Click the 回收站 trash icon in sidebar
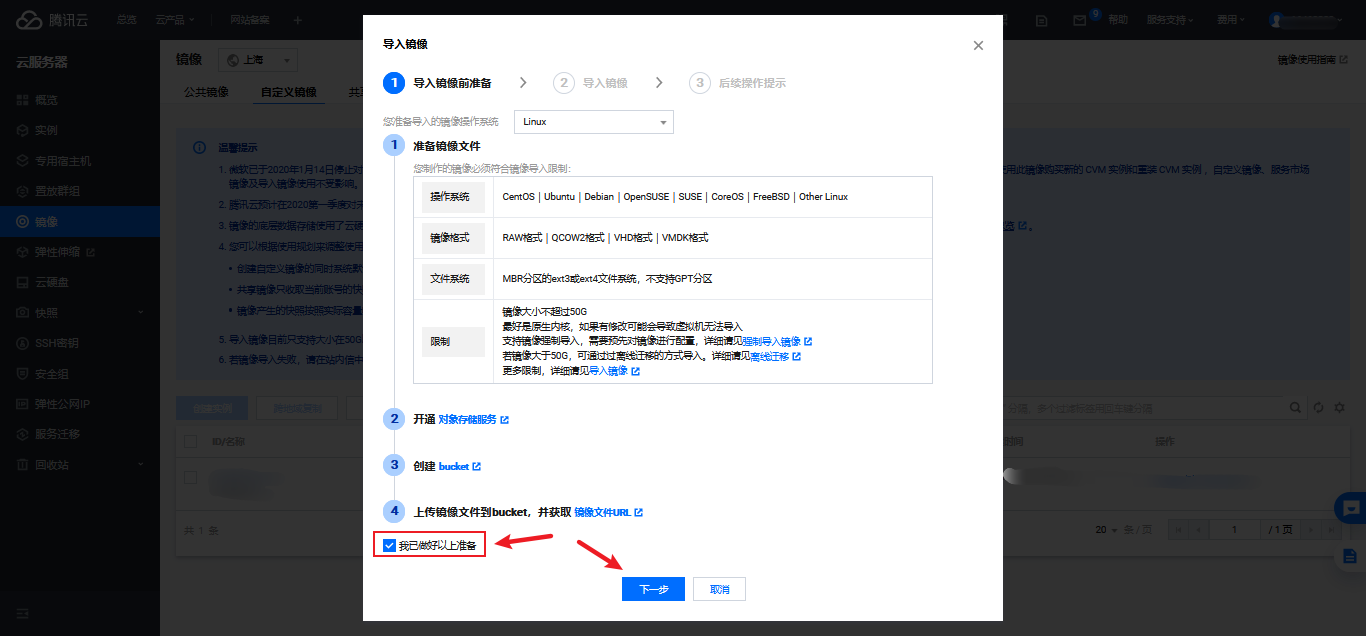The height and width of the screenshot is (636, 1366). pos(23,465)
